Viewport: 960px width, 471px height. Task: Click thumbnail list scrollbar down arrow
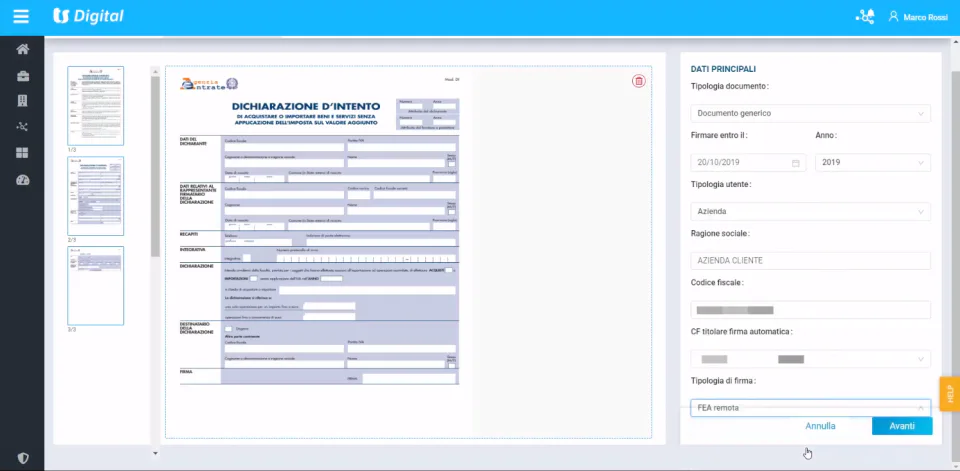tap(155, 454)
